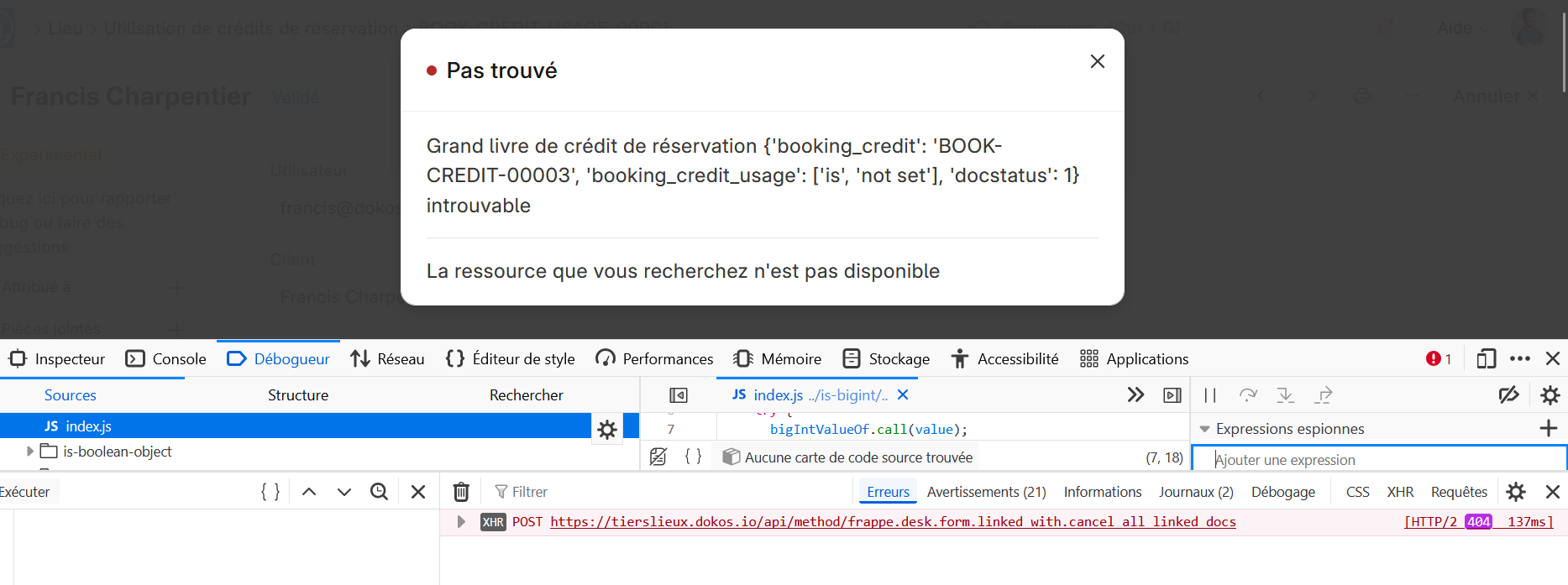Switch to the Réseau tab
This screenshot has width=1568, height=585.
tap(387, 359)
